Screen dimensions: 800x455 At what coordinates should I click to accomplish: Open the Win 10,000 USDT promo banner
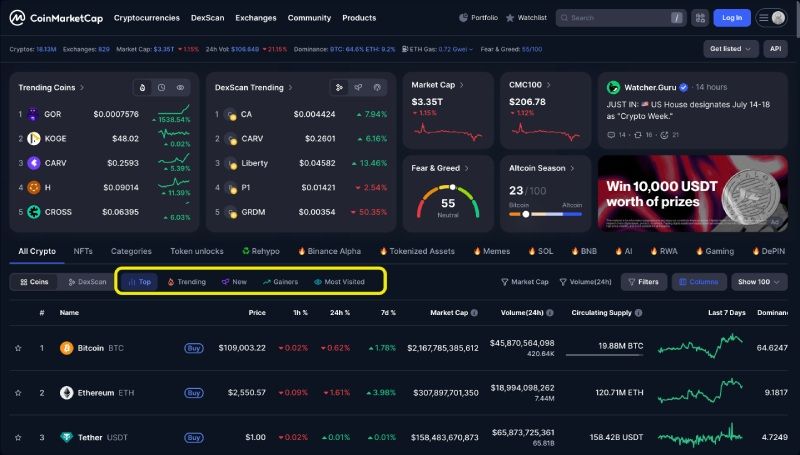693,193
